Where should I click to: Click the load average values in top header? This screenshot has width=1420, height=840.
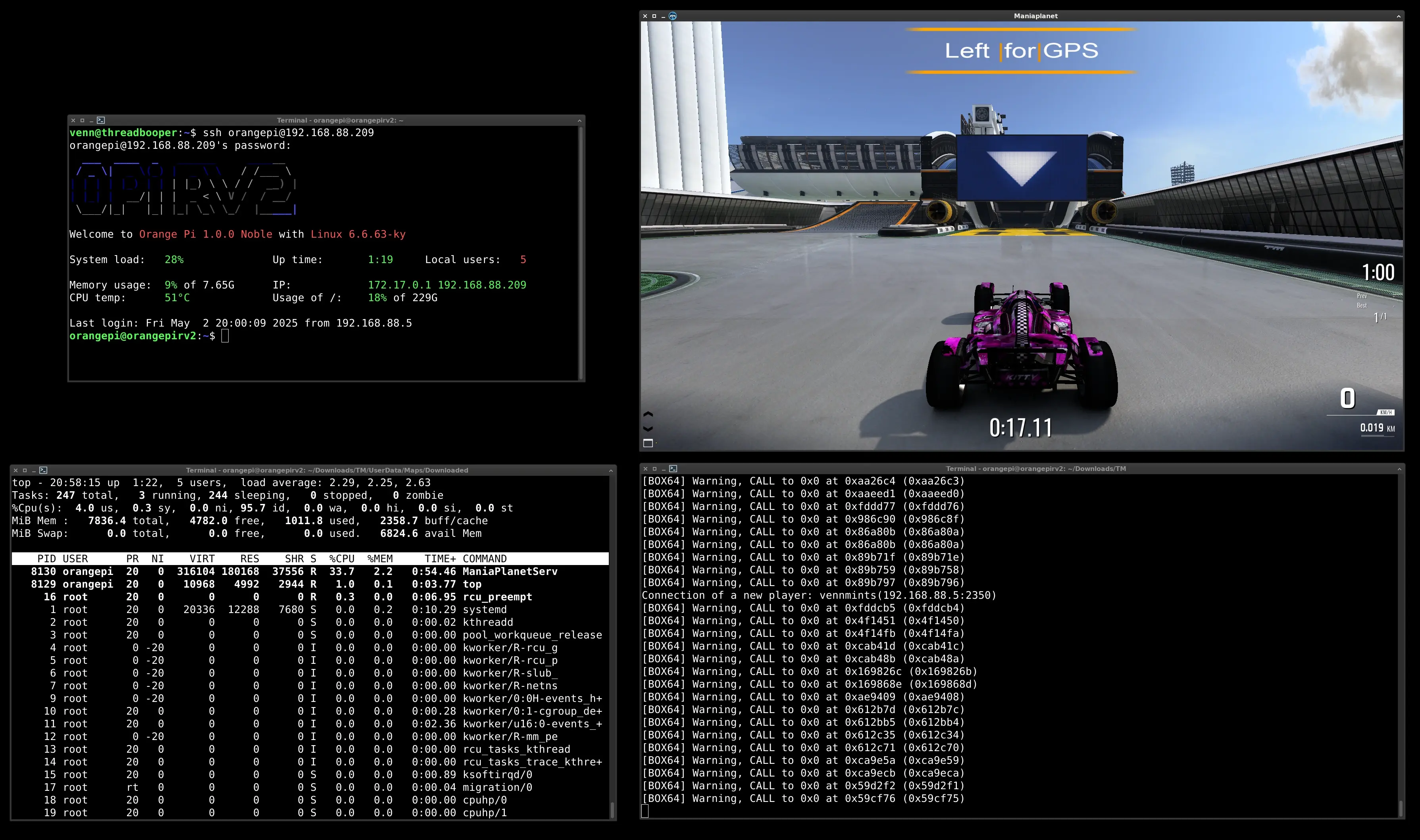click(x=380, y=483)
